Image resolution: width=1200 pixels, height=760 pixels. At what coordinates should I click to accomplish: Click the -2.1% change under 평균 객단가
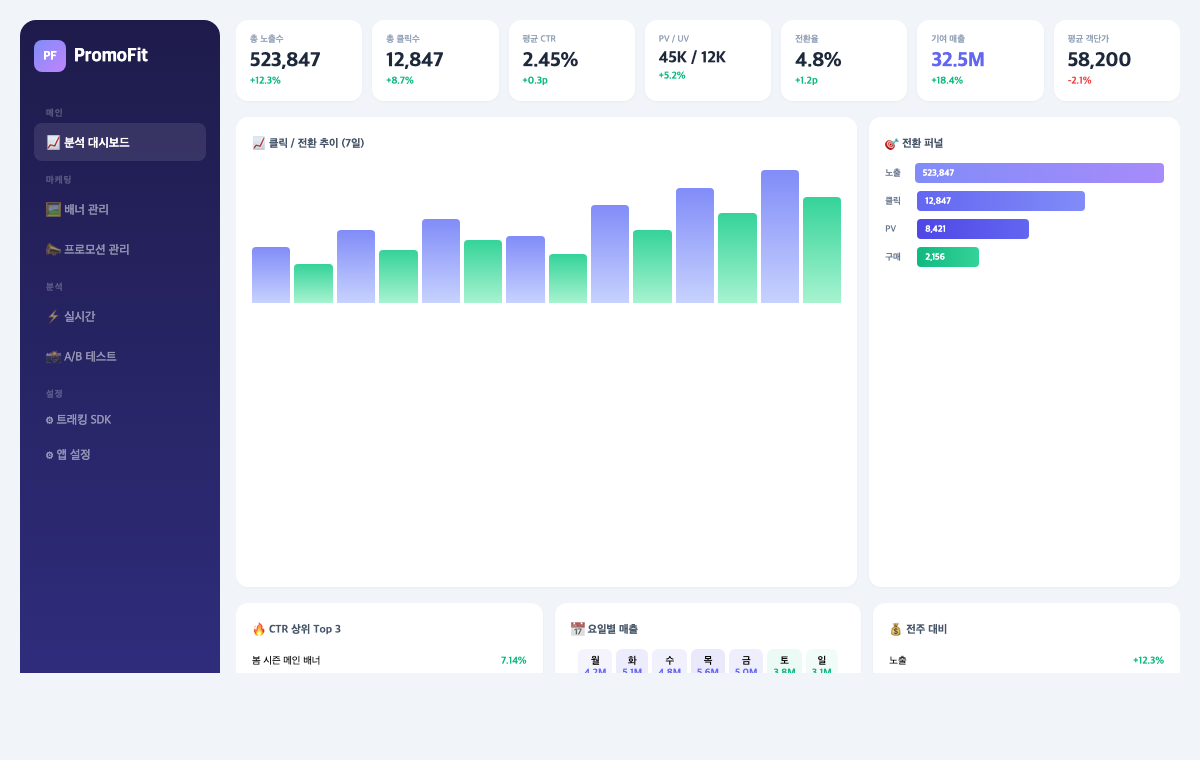click(x=1079, y=80)
